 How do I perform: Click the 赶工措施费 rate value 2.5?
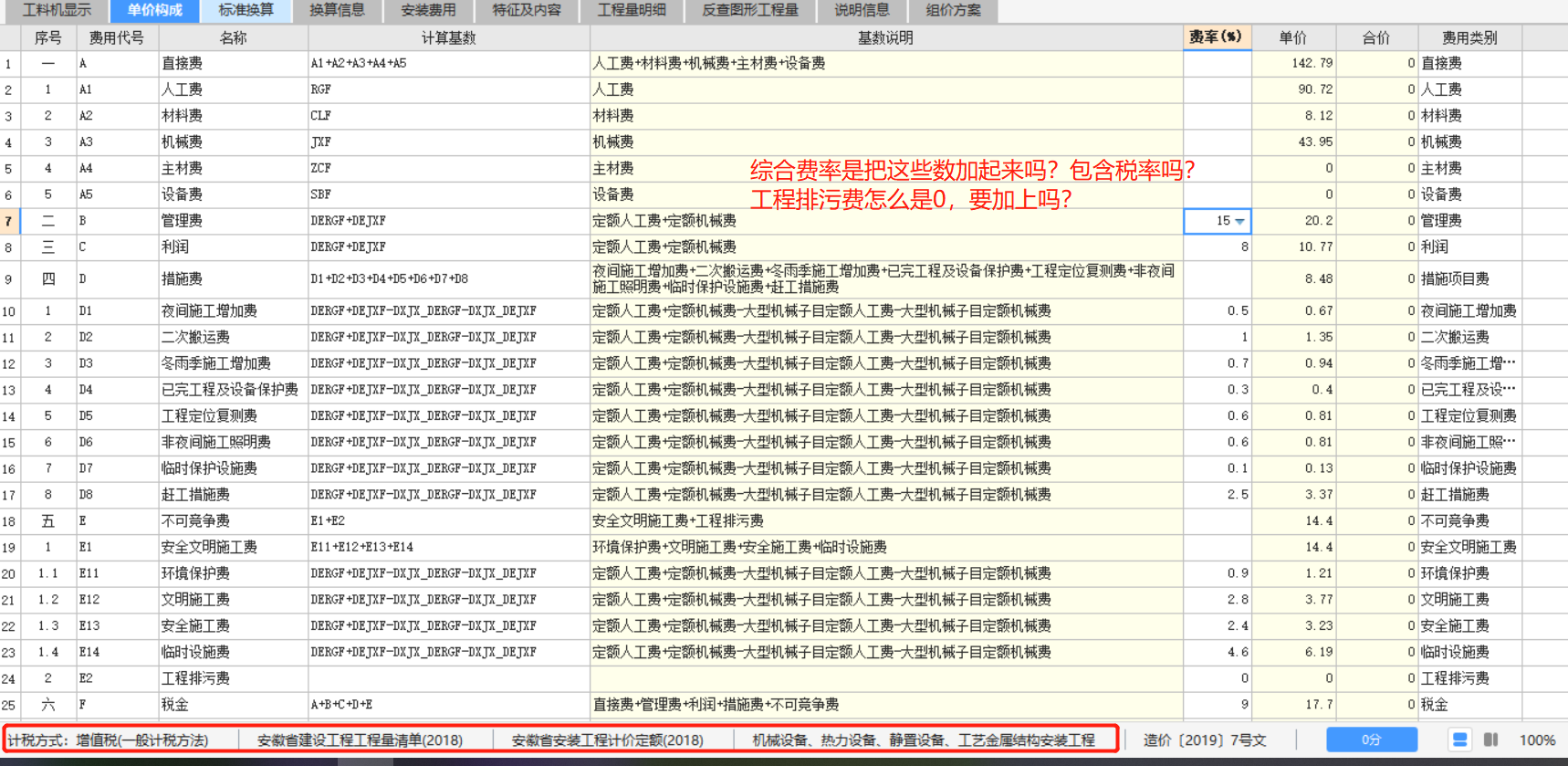tap(1238, 495)
